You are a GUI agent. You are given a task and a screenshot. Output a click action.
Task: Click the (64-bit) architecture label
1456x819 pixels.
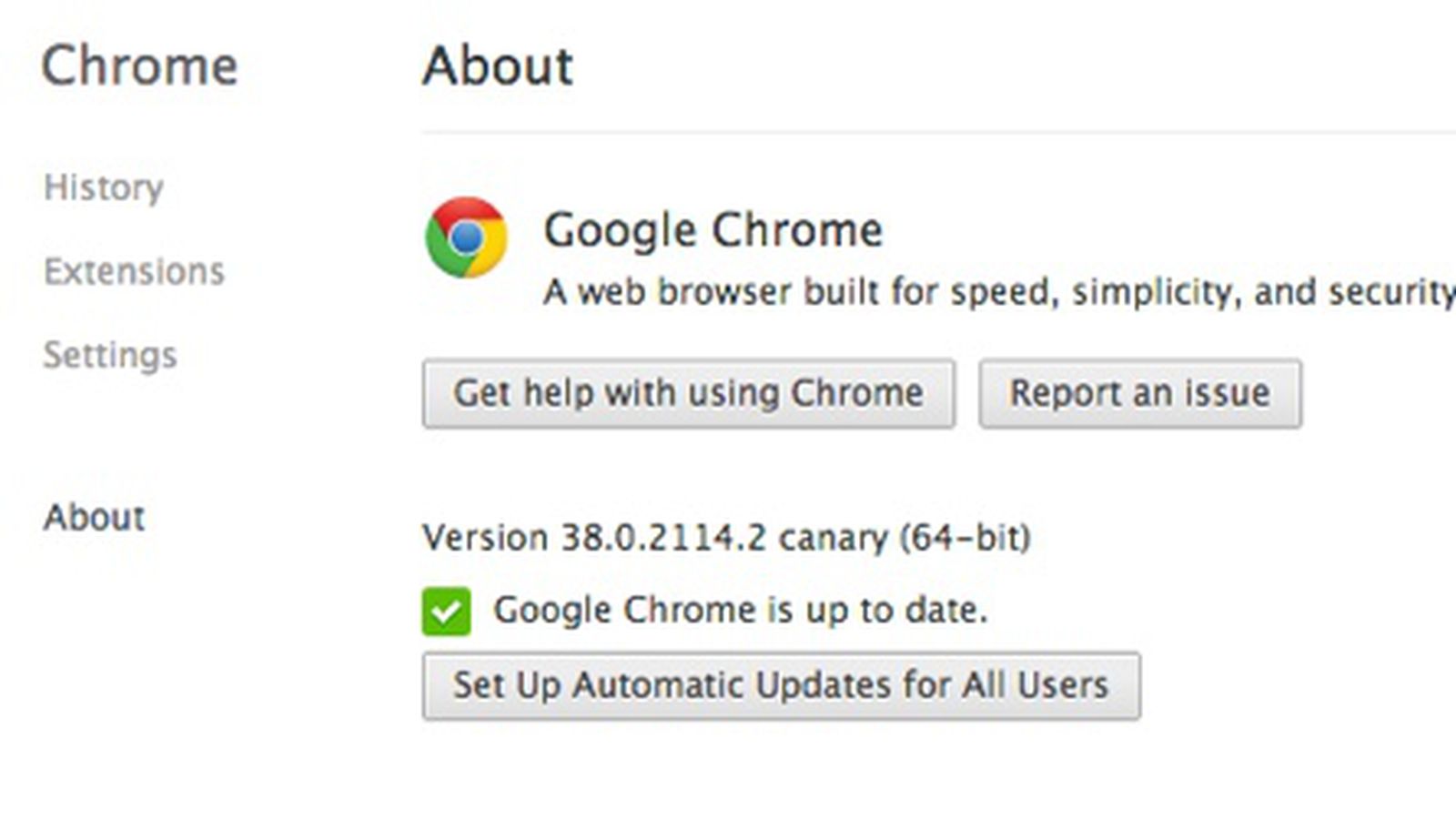pos(965,537)
